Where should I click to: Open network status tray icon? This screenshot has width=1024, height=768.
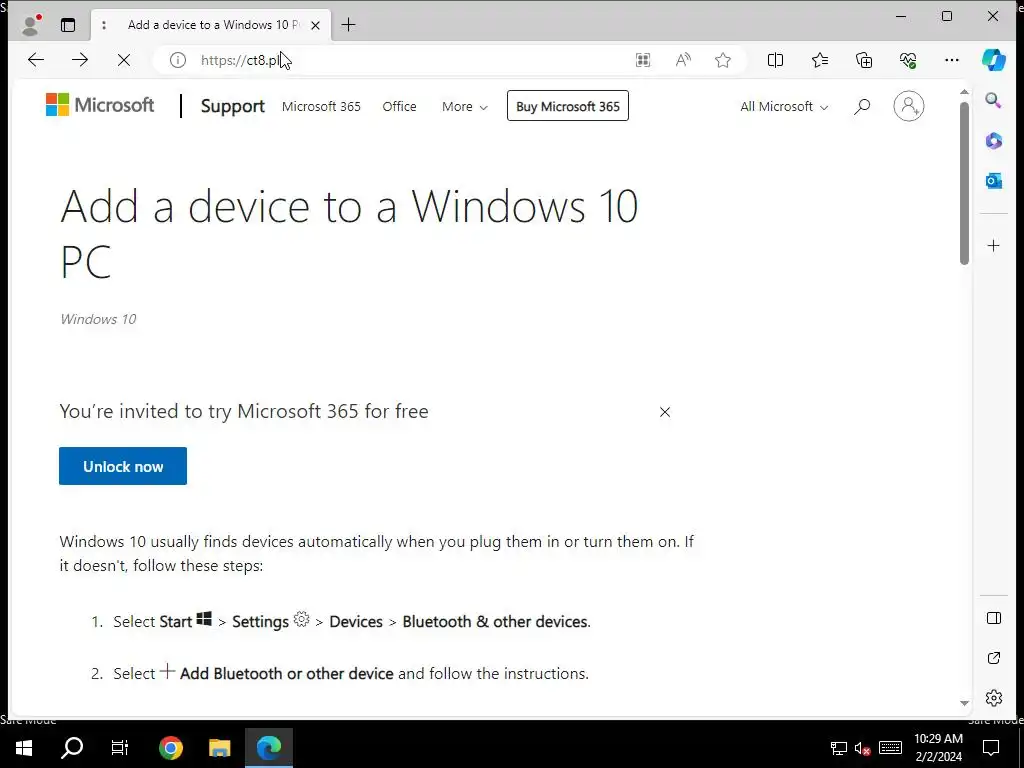click(839, 748)
